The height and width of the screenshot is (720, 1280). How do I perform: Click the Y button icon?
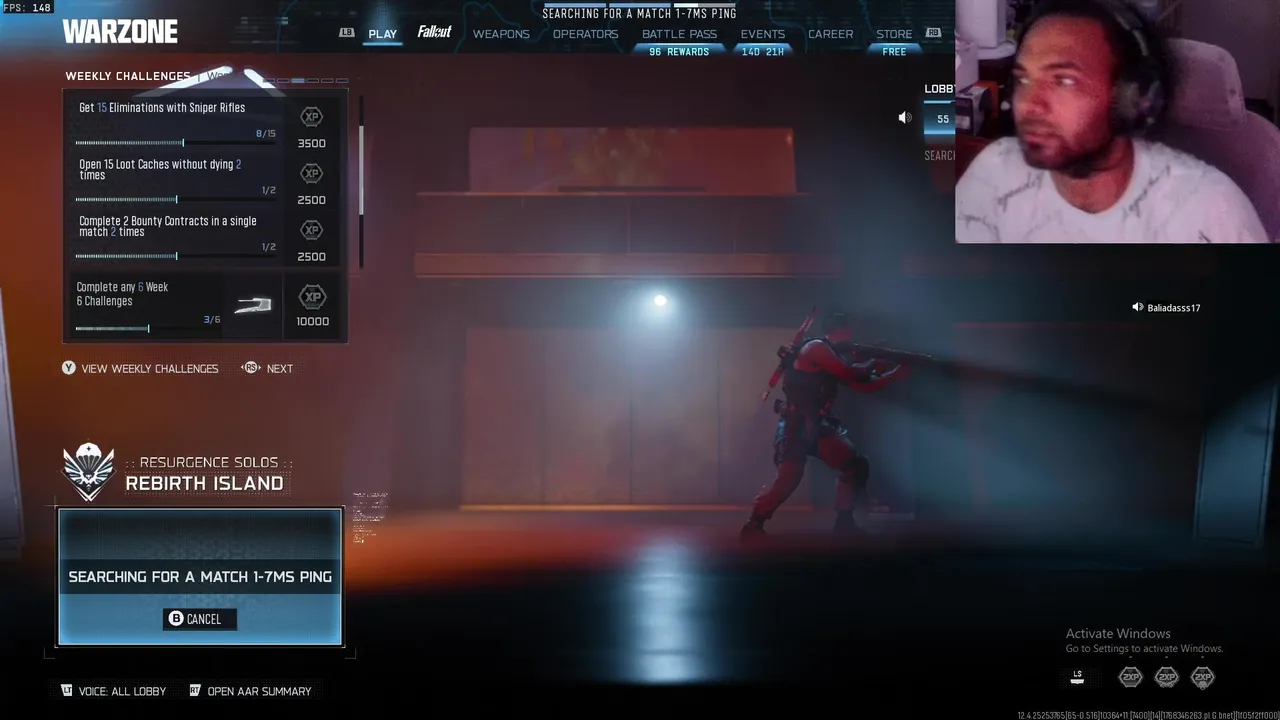(68, 368)
